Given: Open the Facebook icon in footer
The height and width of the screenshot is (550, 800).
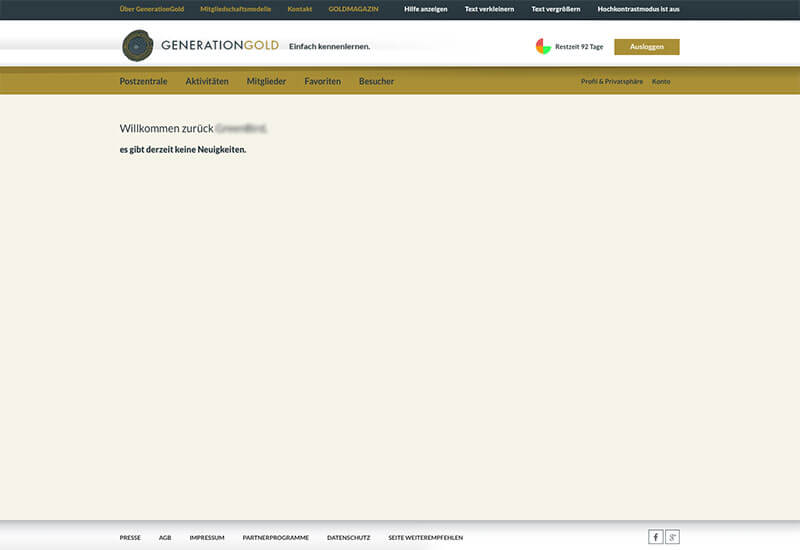Looking at the screenshot, I should pyautogui.click(x=655, y=537).
